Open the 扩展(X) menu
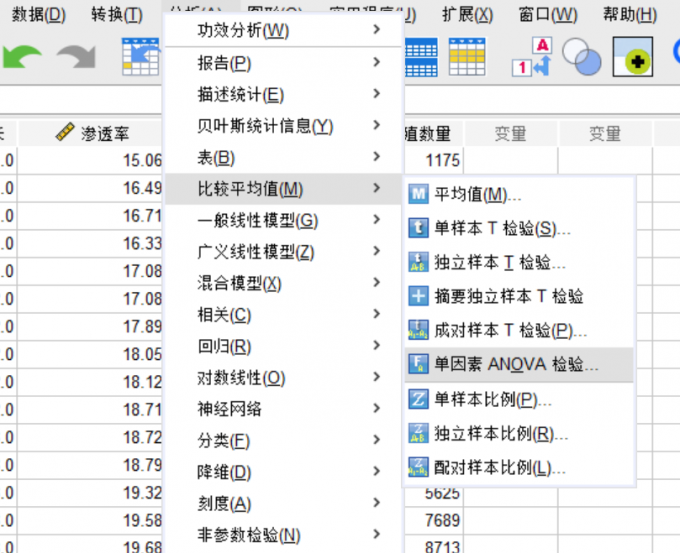This screenshot has width=680, height=553. pyautogui.click(x=468, y=15)
